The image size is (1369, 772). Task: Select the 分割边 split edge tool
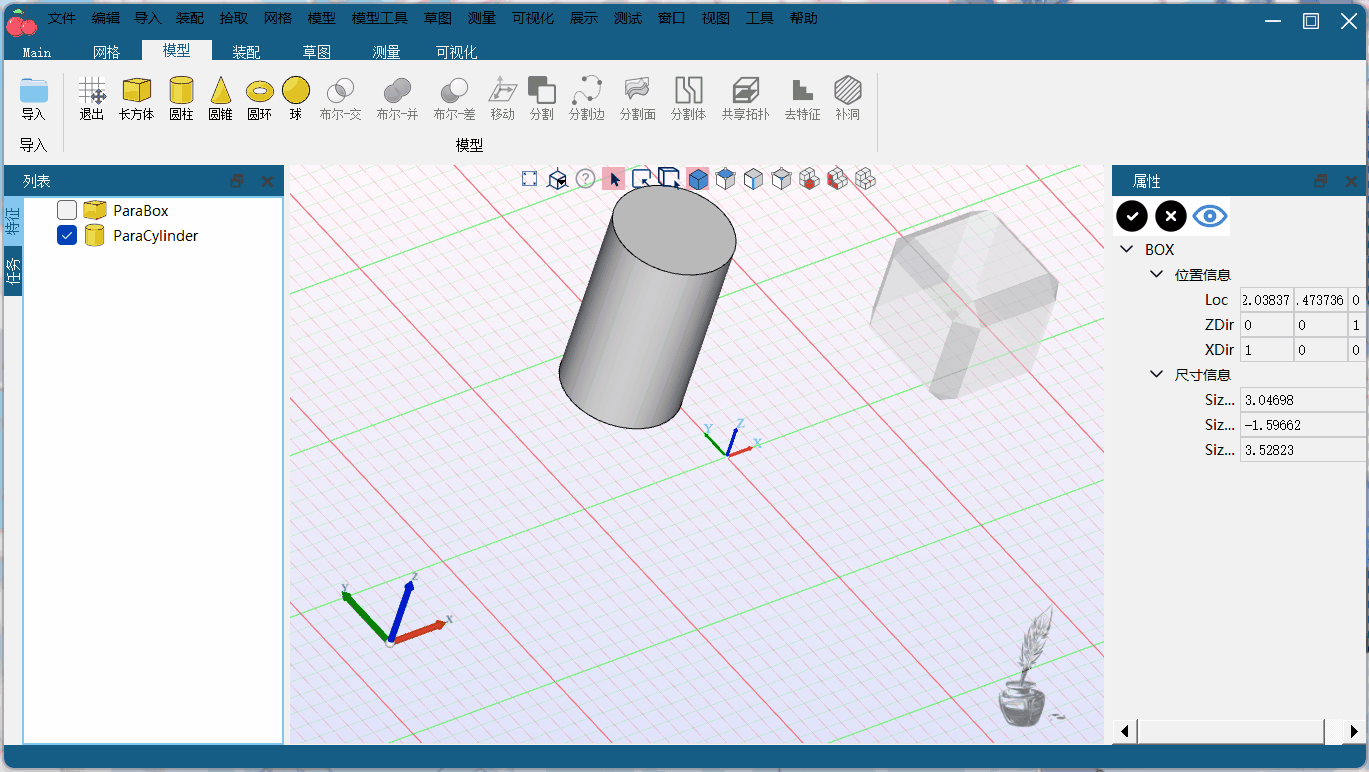tap(586, 90)
